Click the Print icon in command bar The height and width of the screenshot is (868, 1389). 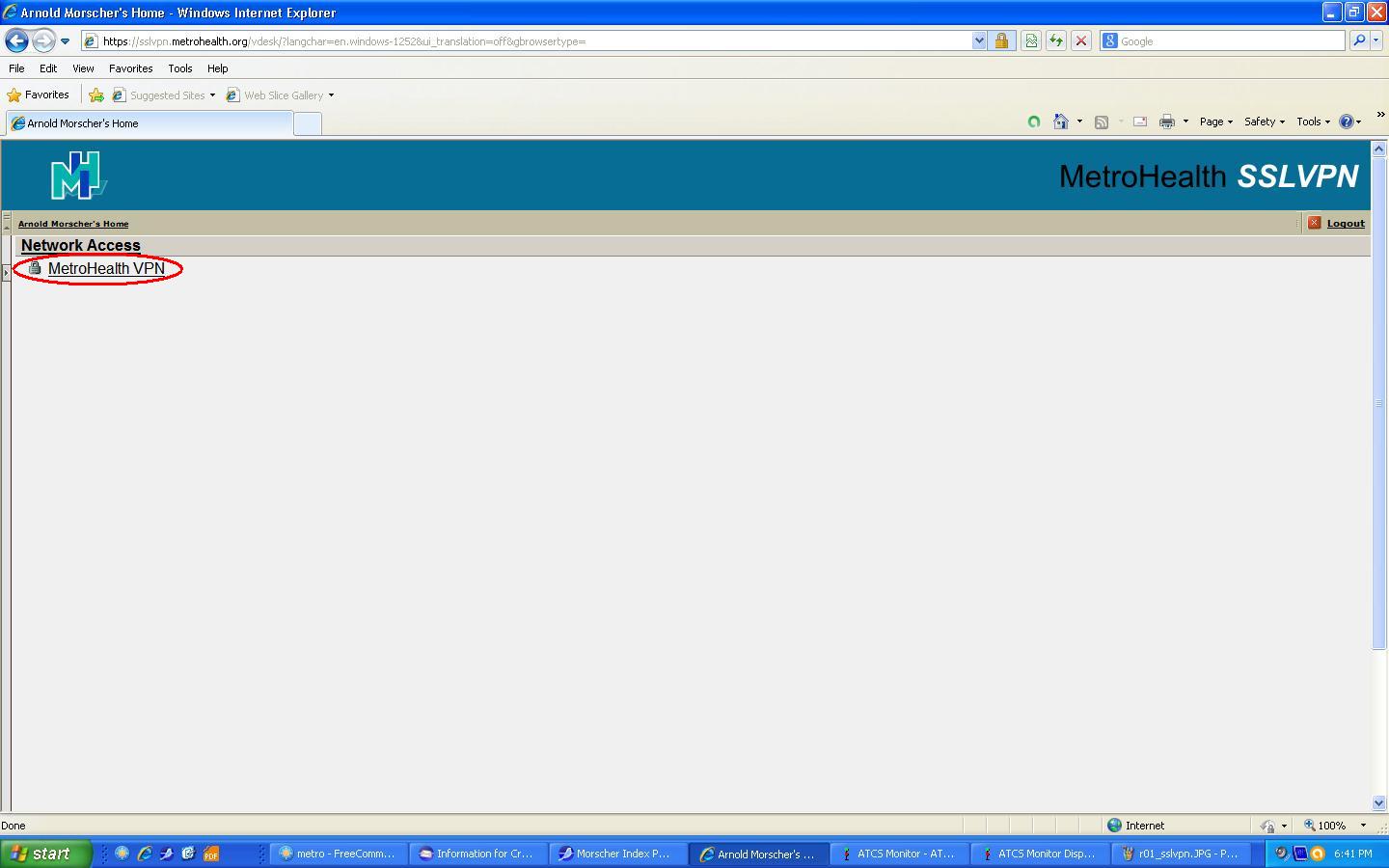pyautogui.click(x=1166, y=122)
